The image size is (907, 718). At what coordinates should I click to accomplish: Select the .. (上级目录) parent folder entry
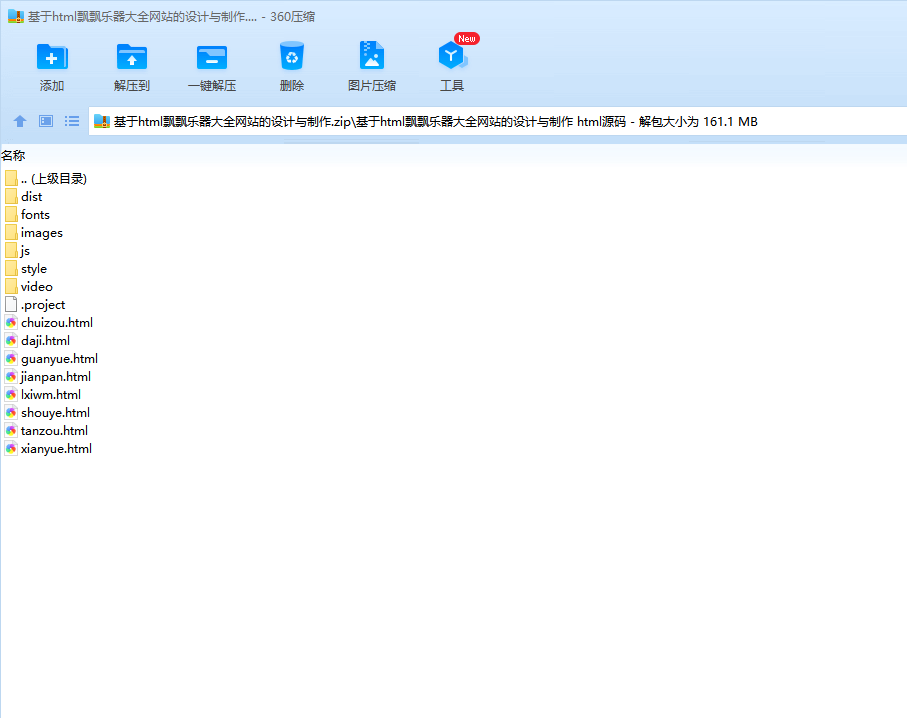tap(46, 179)
